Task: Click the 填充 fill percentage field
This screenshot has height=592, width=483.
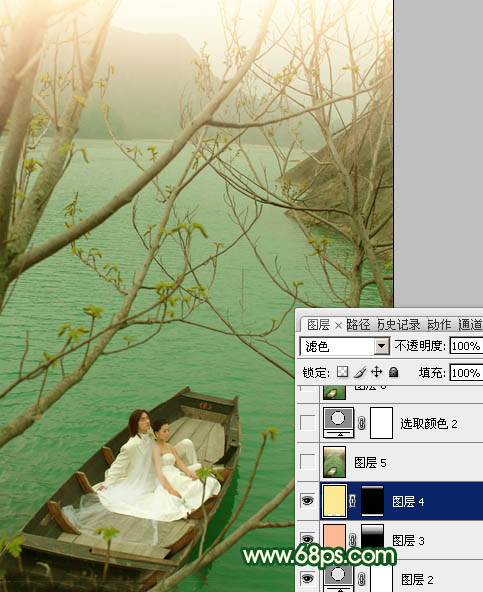Action: click(466, 373)
